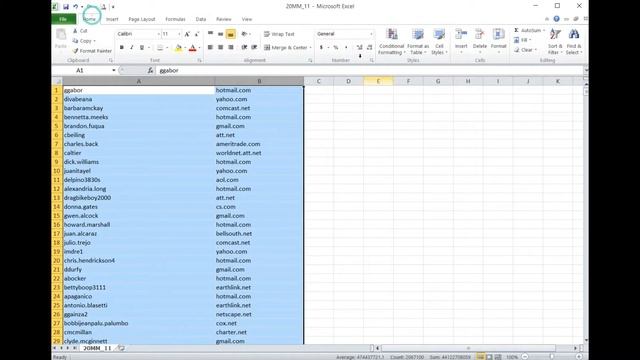Click the Delete cells button
Image resolution: width=640 pixels, height=360 pixels.
480,42
